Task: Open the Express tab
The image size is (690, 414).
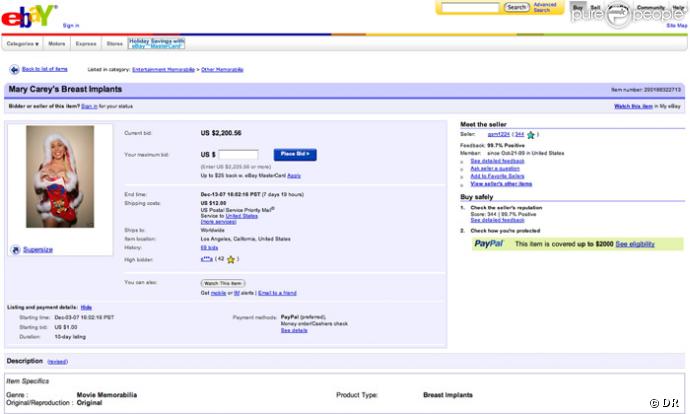Action: click(86, 44)
